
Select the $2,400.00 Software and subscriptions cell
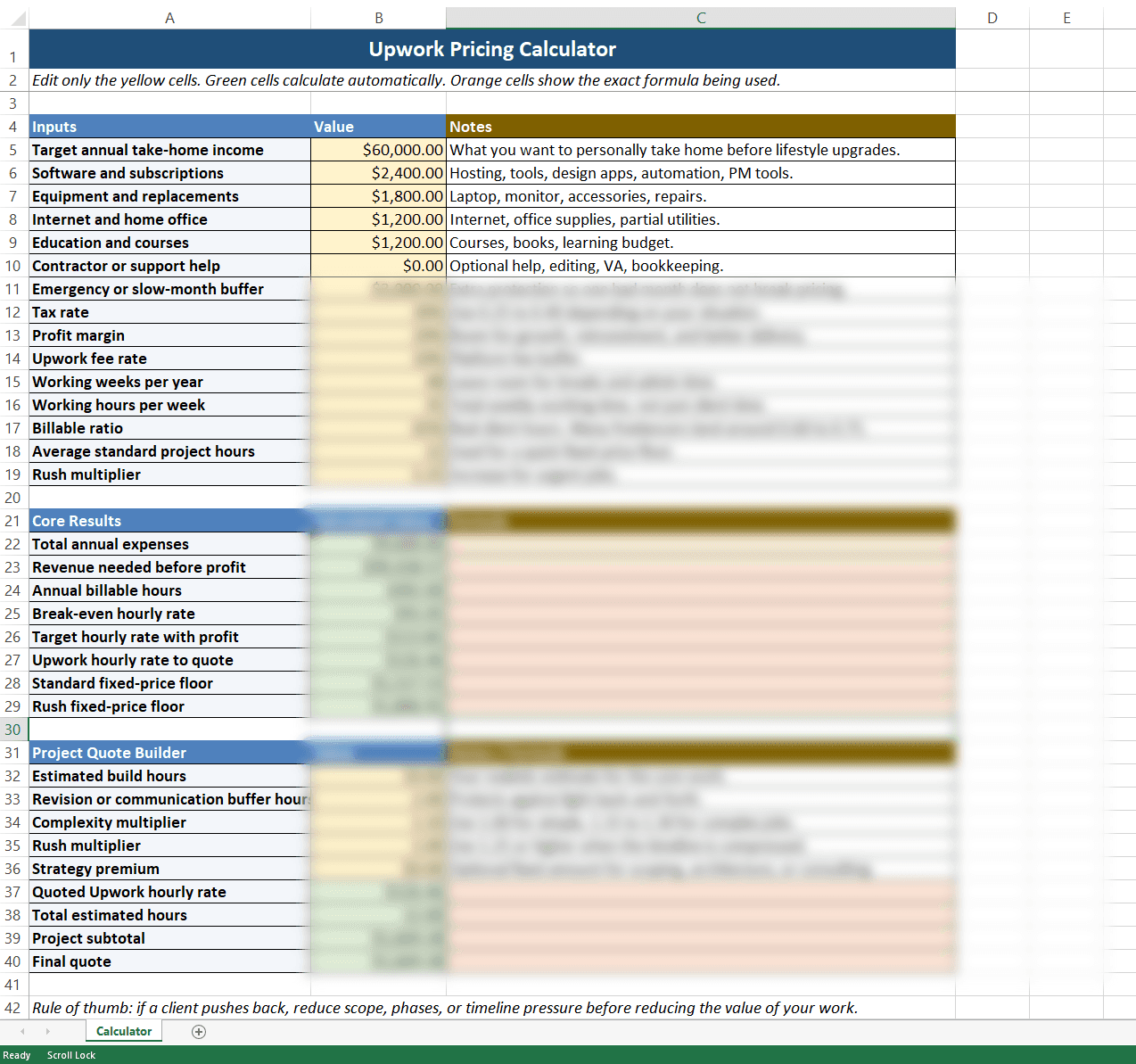coord(378,173)
